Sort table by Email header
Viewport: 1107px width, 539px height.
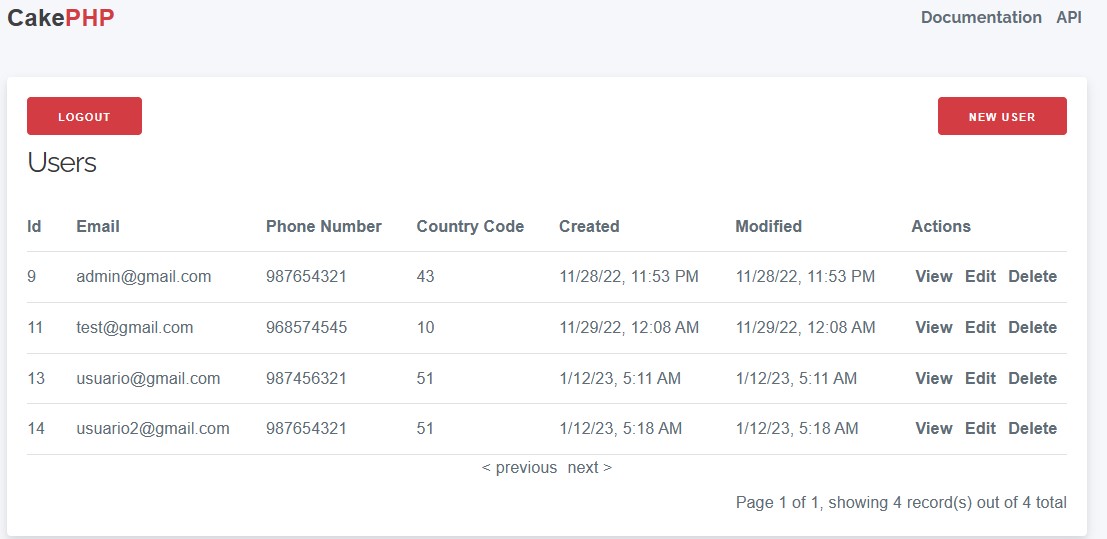tap(97, 226)
